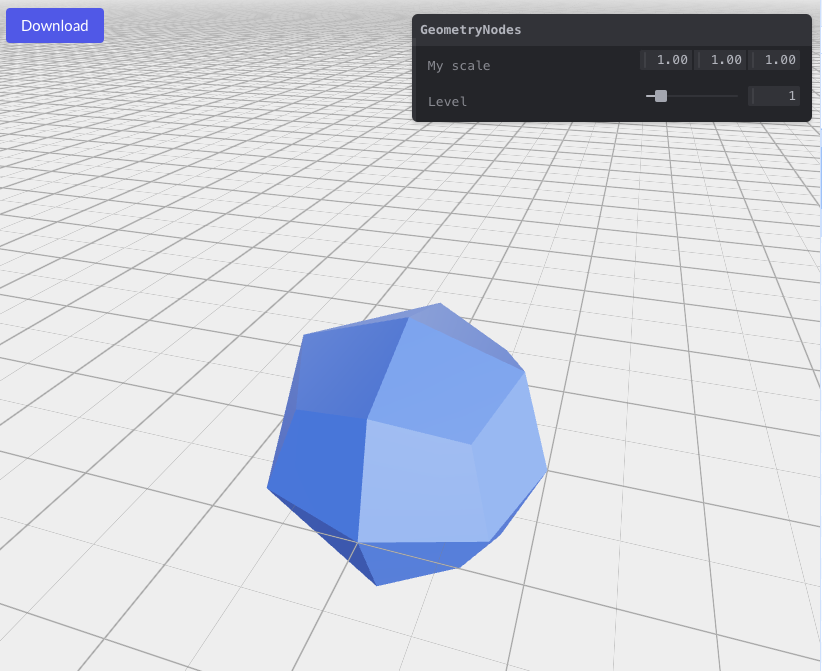Select the Level number input box
The image size is (822, 671).
click(x=774, y=95)
